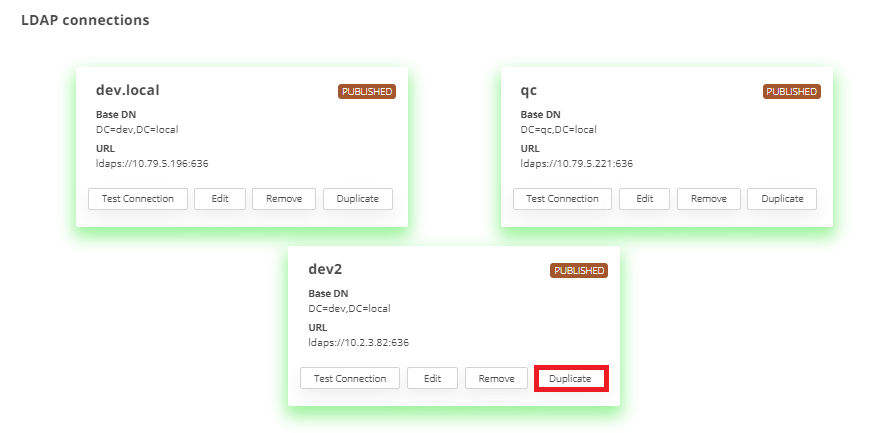Test Connection for qc LDAP
The width and height of the screenshot is (871, 433).
[562, 198]
